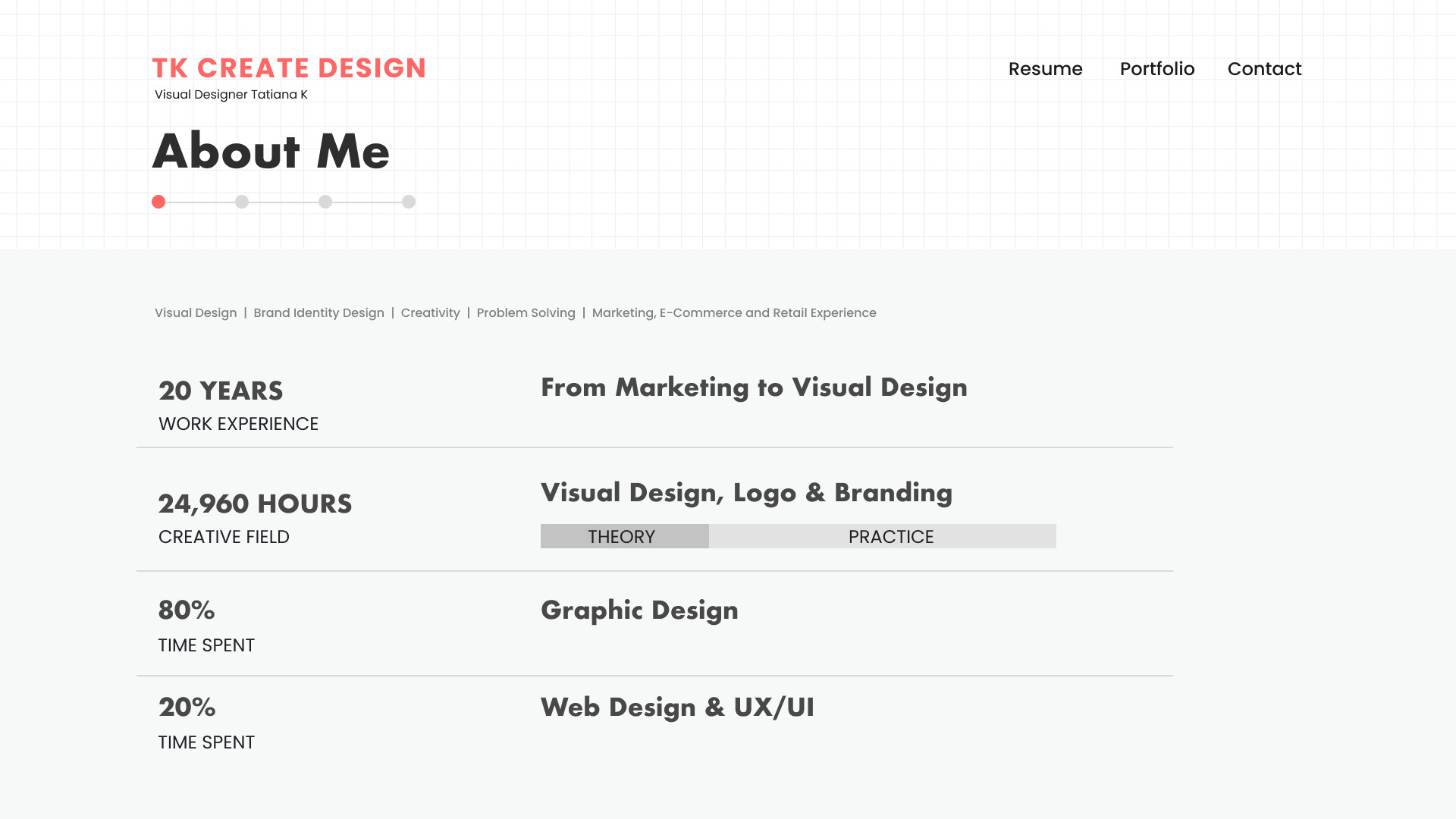Viewport: 1456px width, 819px height.
Task: Open the Contact page
Action: (1264, 69)
